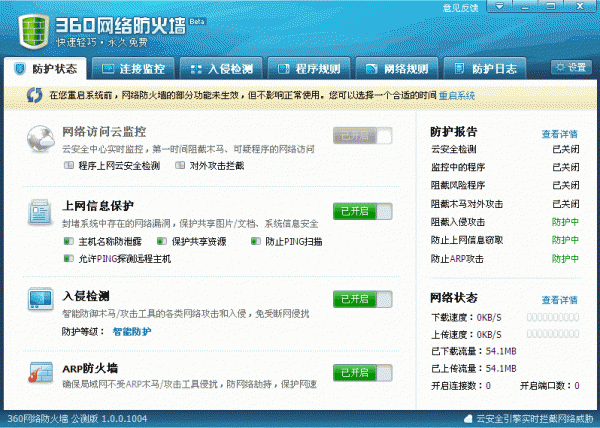Toggle the 网络访问云监控 switch
This screenshot has height=428, width=600.
tap(362, 136)
